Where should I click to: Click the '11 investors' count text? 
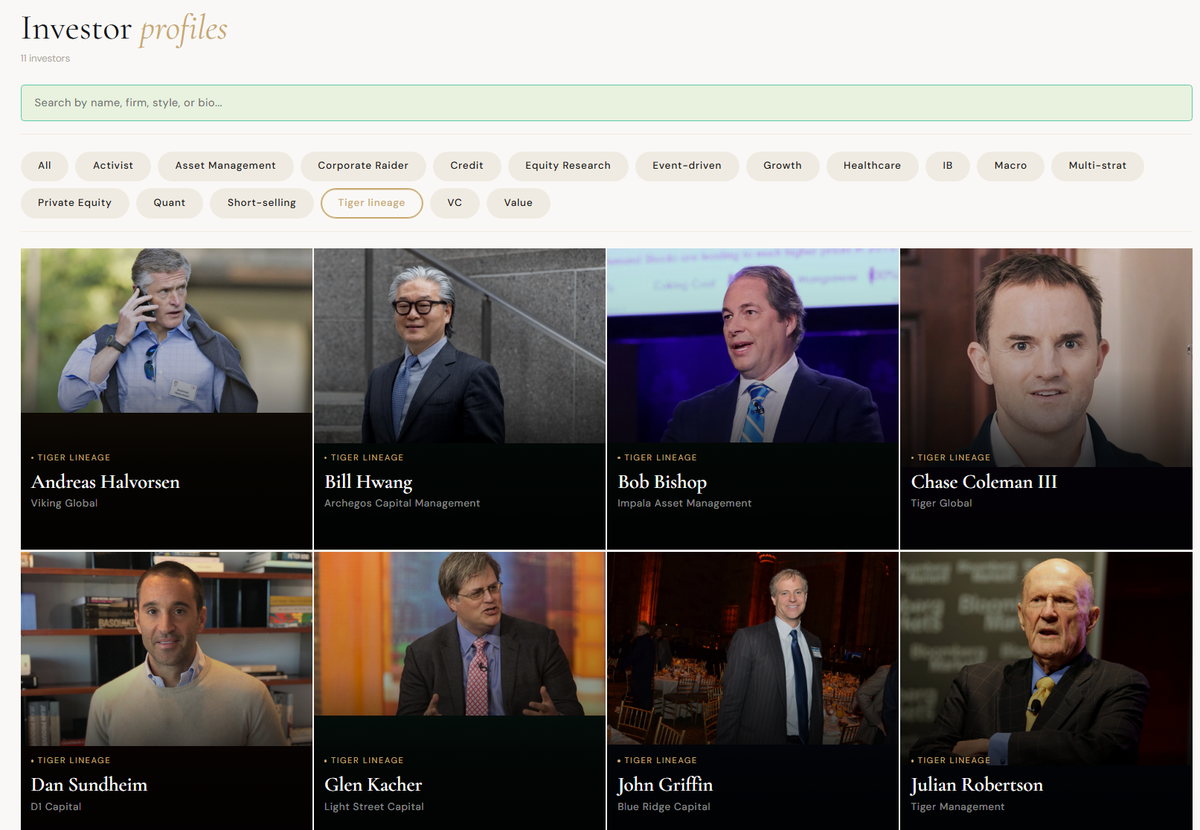[x=46, y=59]
